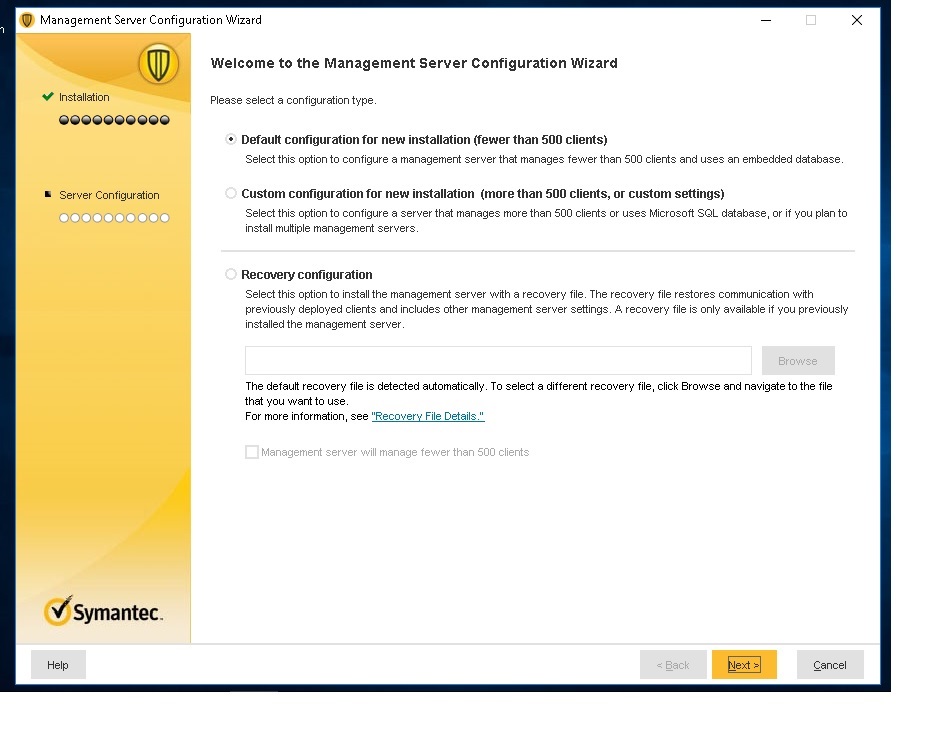Minimize the wizard window
The width and height of the screenshot is (928, 732).
766,20
